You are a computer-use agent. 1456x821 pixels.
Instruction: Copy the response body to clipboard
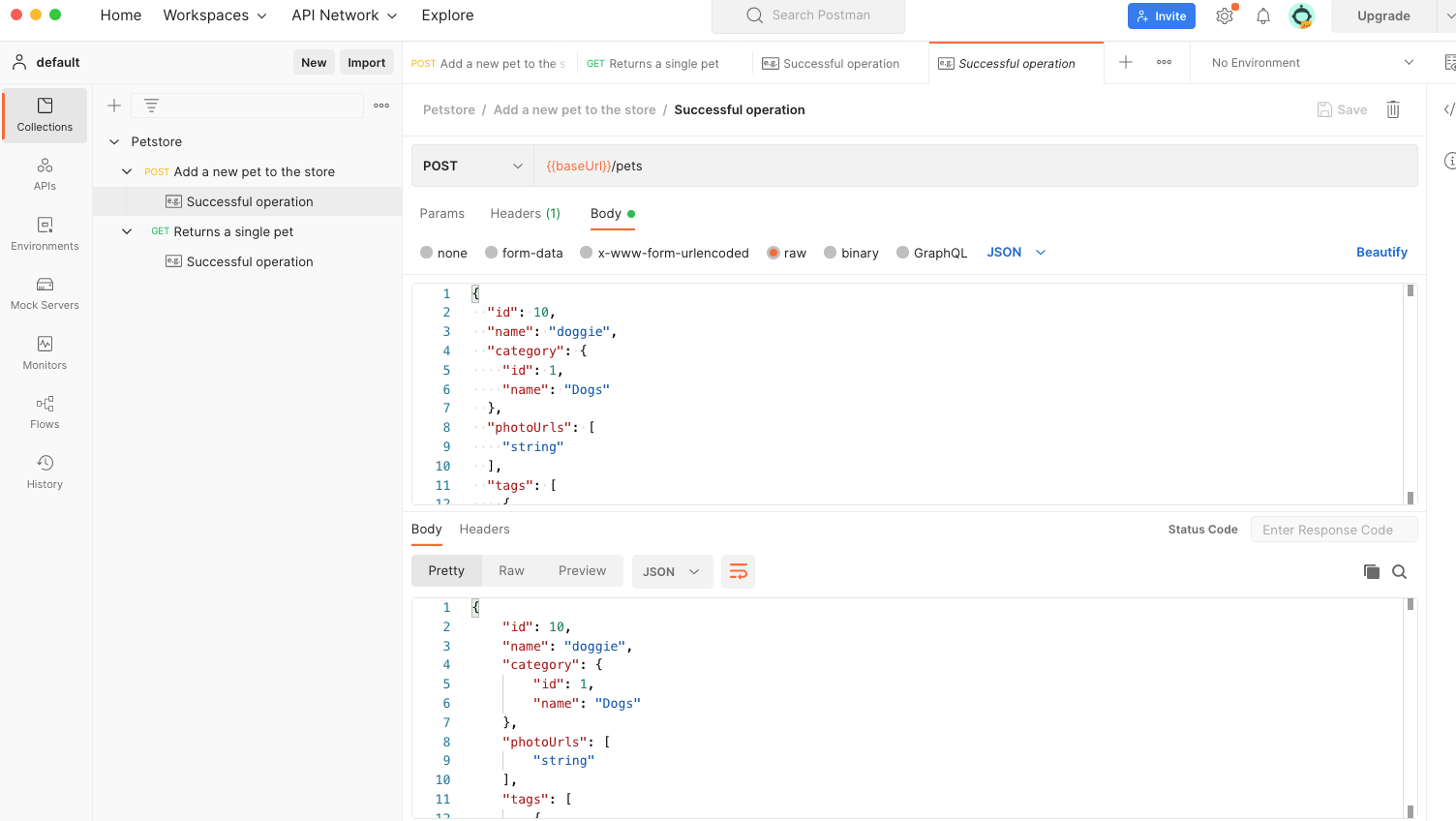[x=1372, y=571]
